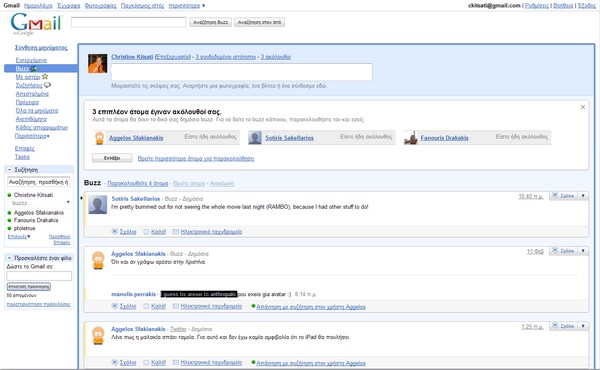The width and height of the screenshot is (600, 370).
Task: Close the new followers notification box
Action: 582,107
